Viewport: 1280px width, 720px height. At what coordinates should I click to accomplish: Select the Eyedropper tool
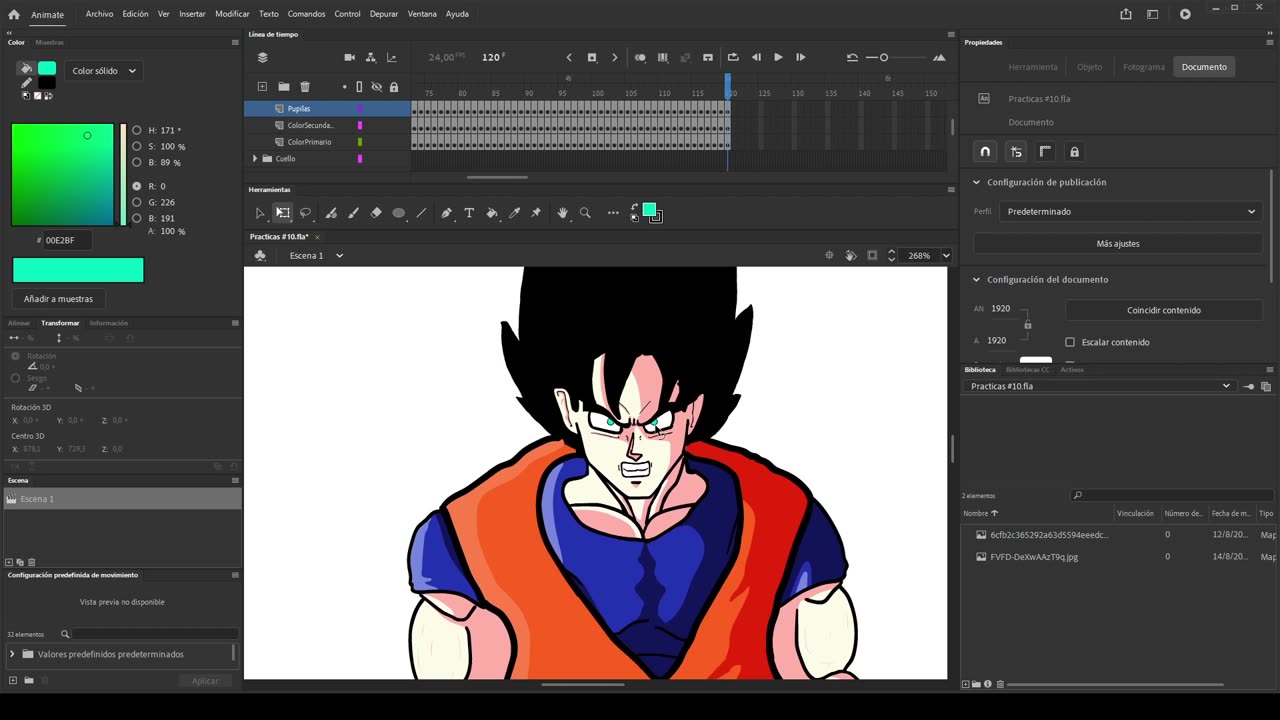[515, 213]
